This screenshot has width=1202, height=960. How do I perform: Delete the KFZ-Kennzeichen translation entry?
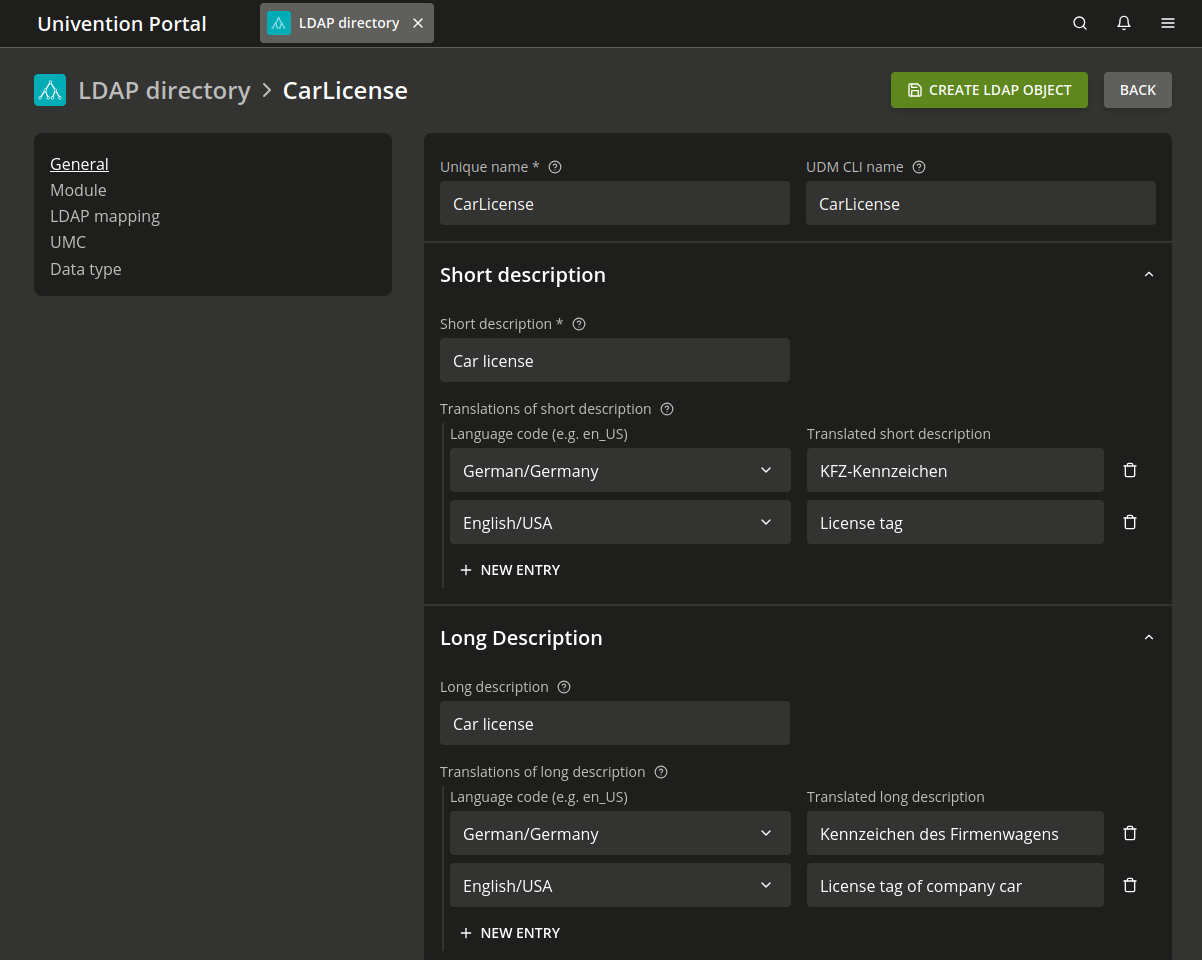tap(1130, 470)
